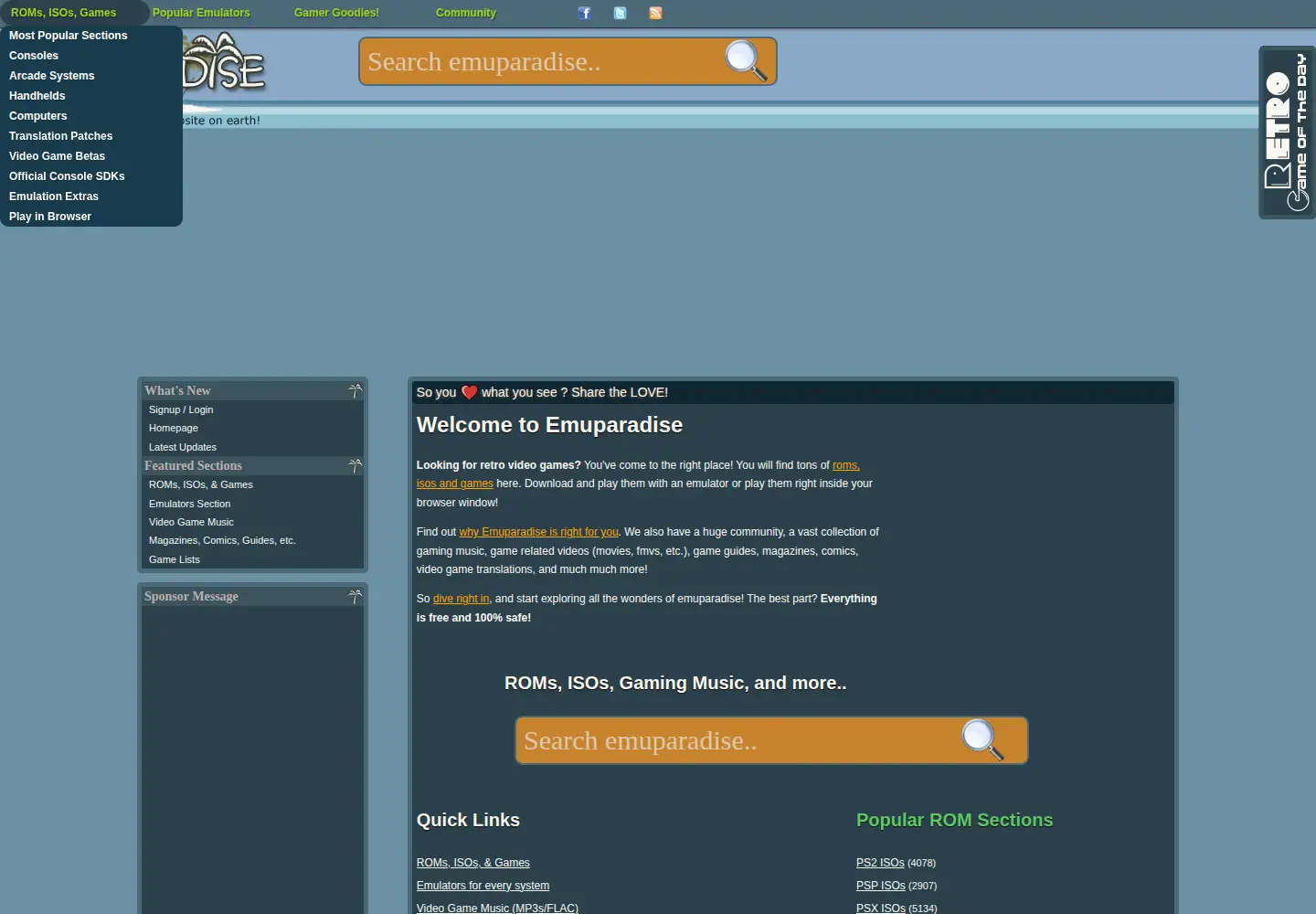Open the PS2 ISOs link
The height and width of the screenshot is (914, 1316).
click(880, 863)
